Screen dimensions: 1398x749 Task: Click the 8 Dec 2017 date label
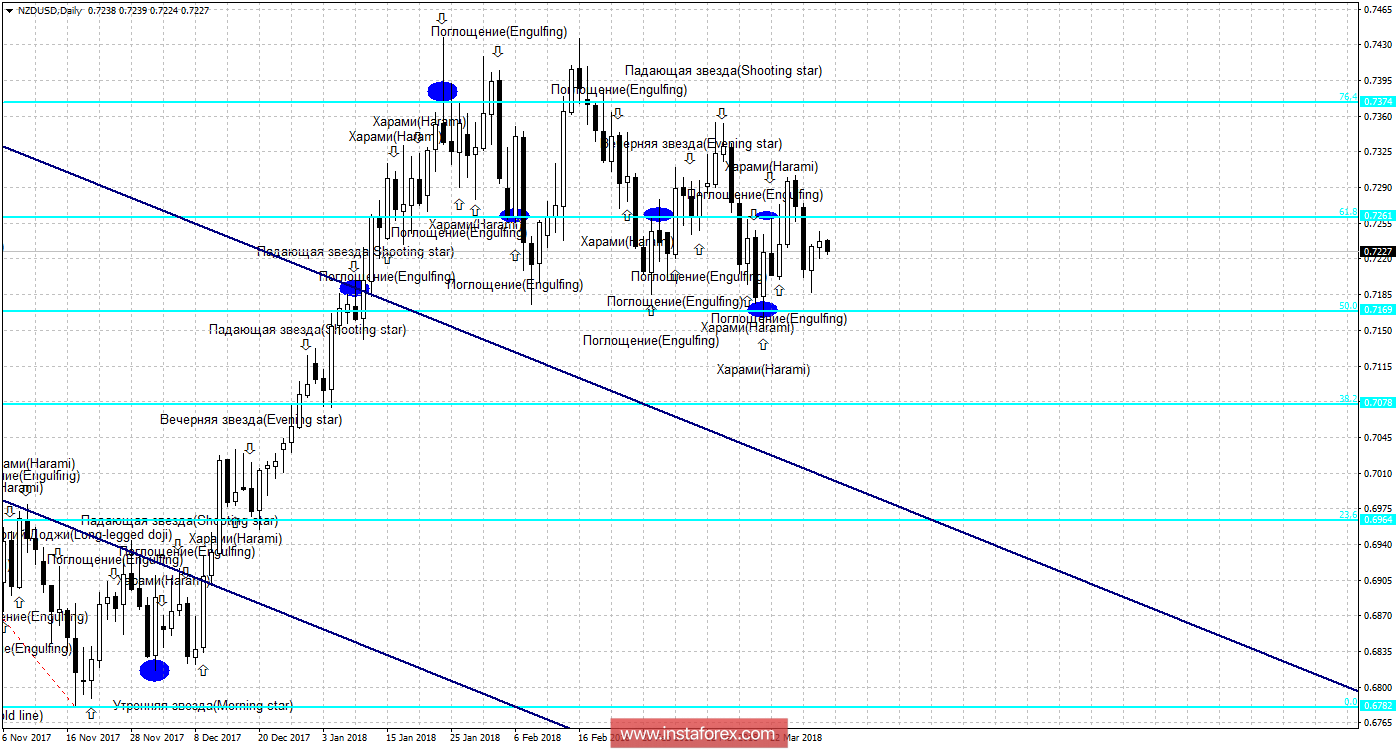[218, 738]
